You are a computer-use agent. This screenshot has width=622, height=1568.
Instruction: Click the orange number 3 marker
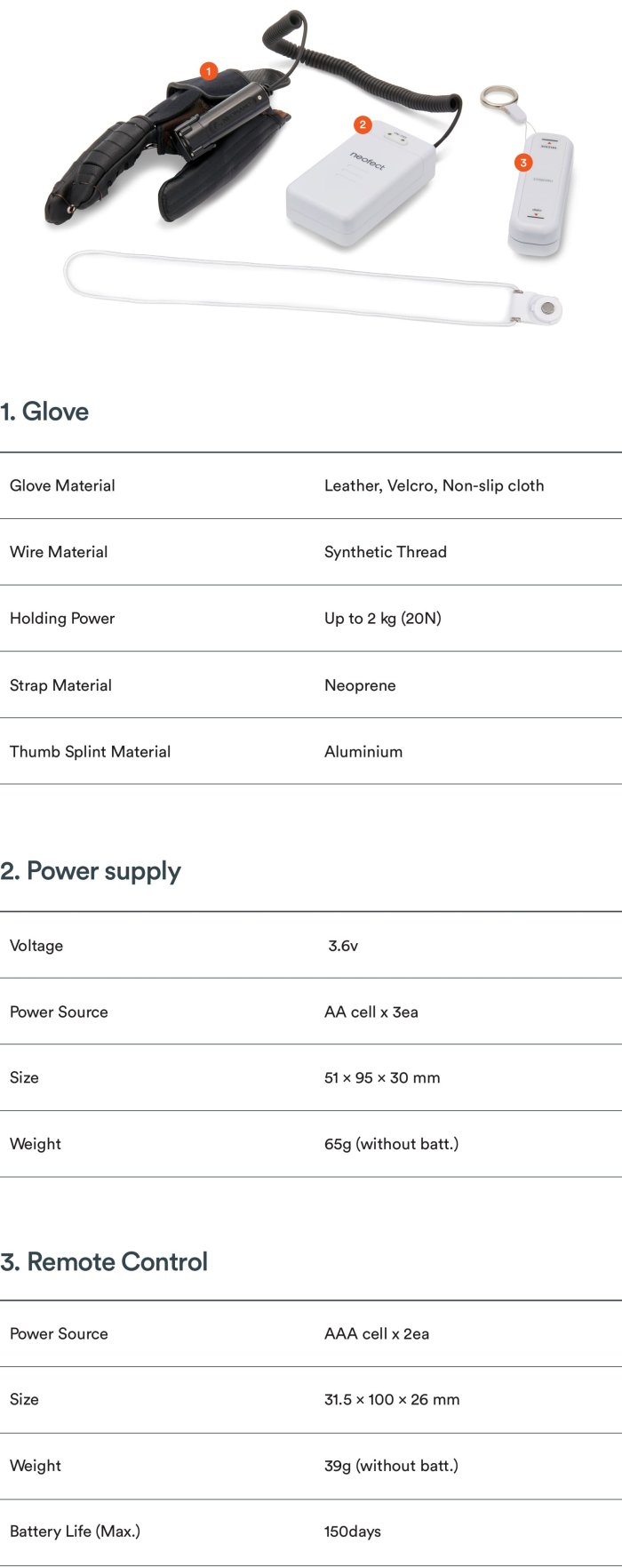pos(523,163)
